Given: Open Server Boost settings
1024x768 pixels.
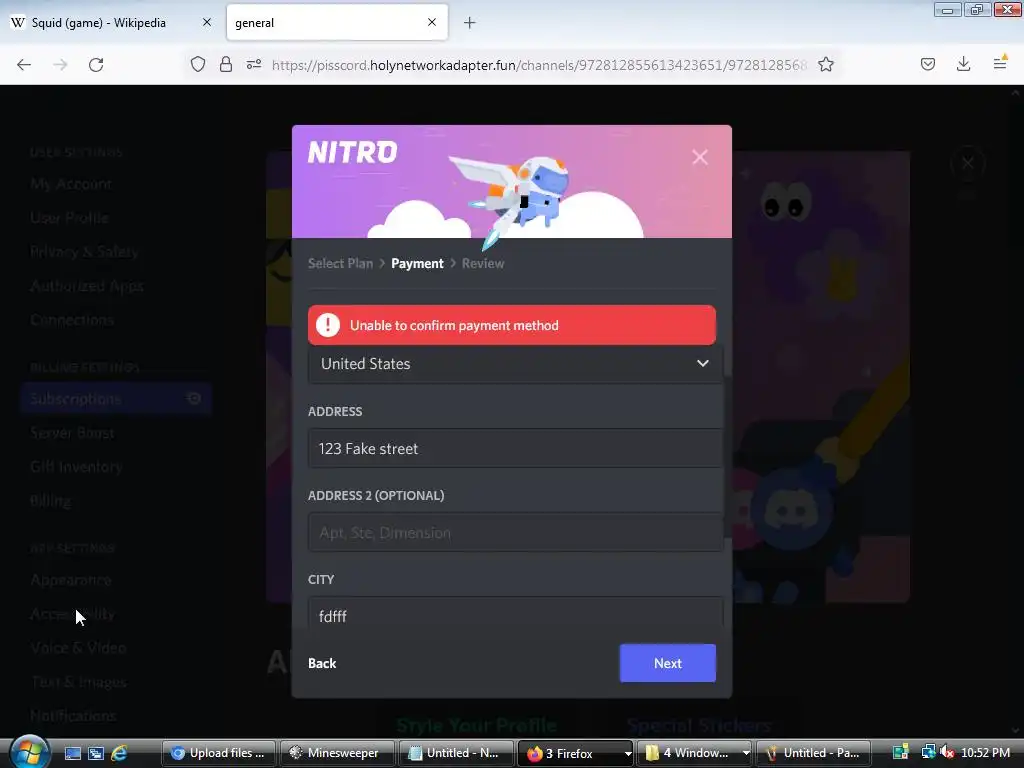Looking at the screenshot, I should point(72,432).
